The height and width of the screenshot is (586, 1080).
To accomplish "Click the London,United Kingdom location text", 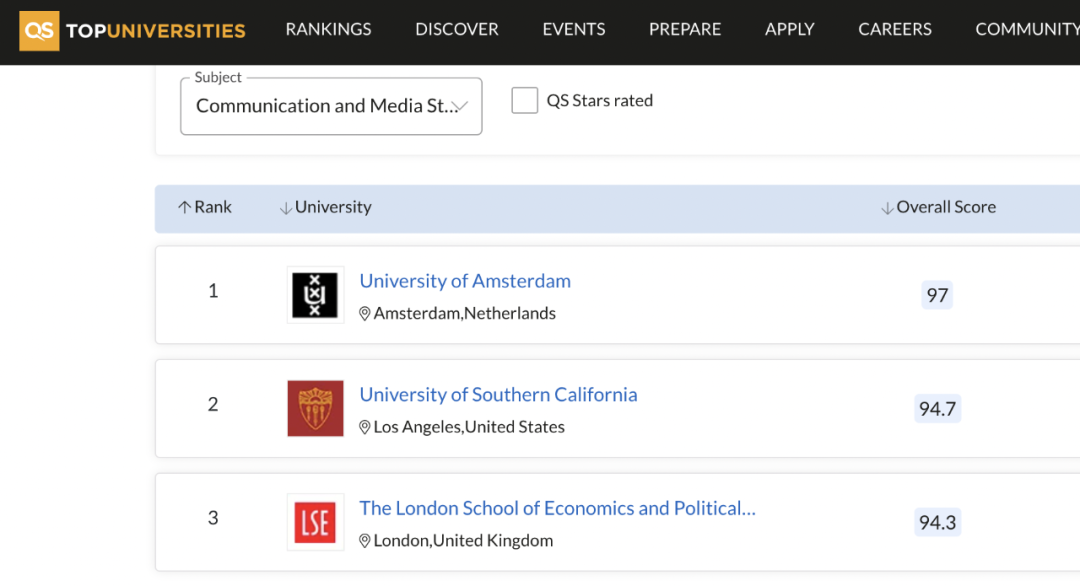I will [x=464, y=541].
